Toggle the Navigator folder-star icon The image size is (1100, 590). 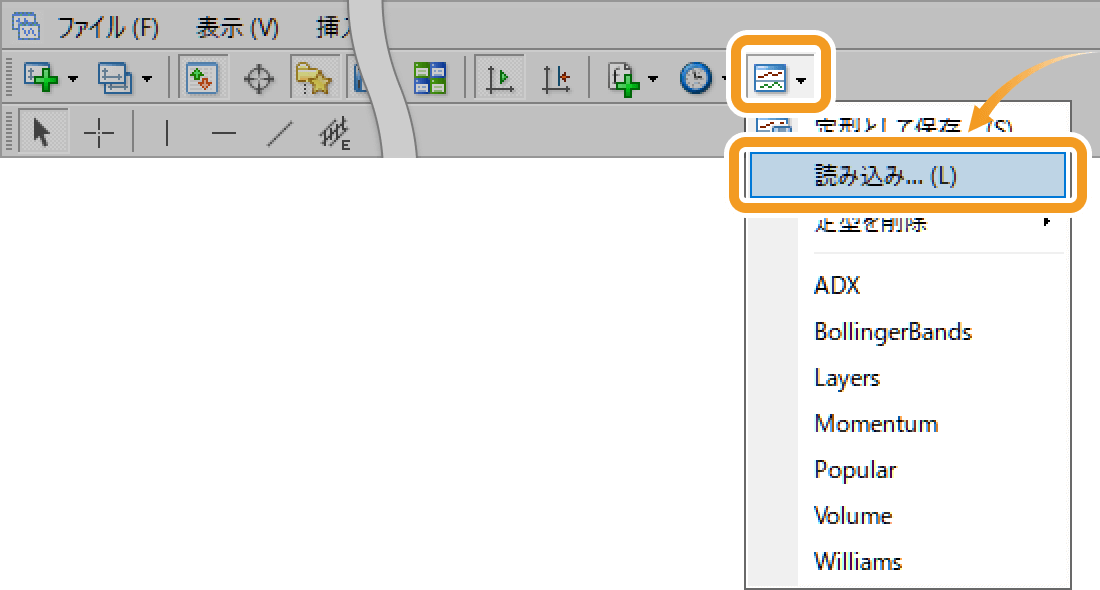tap(313, 78)
